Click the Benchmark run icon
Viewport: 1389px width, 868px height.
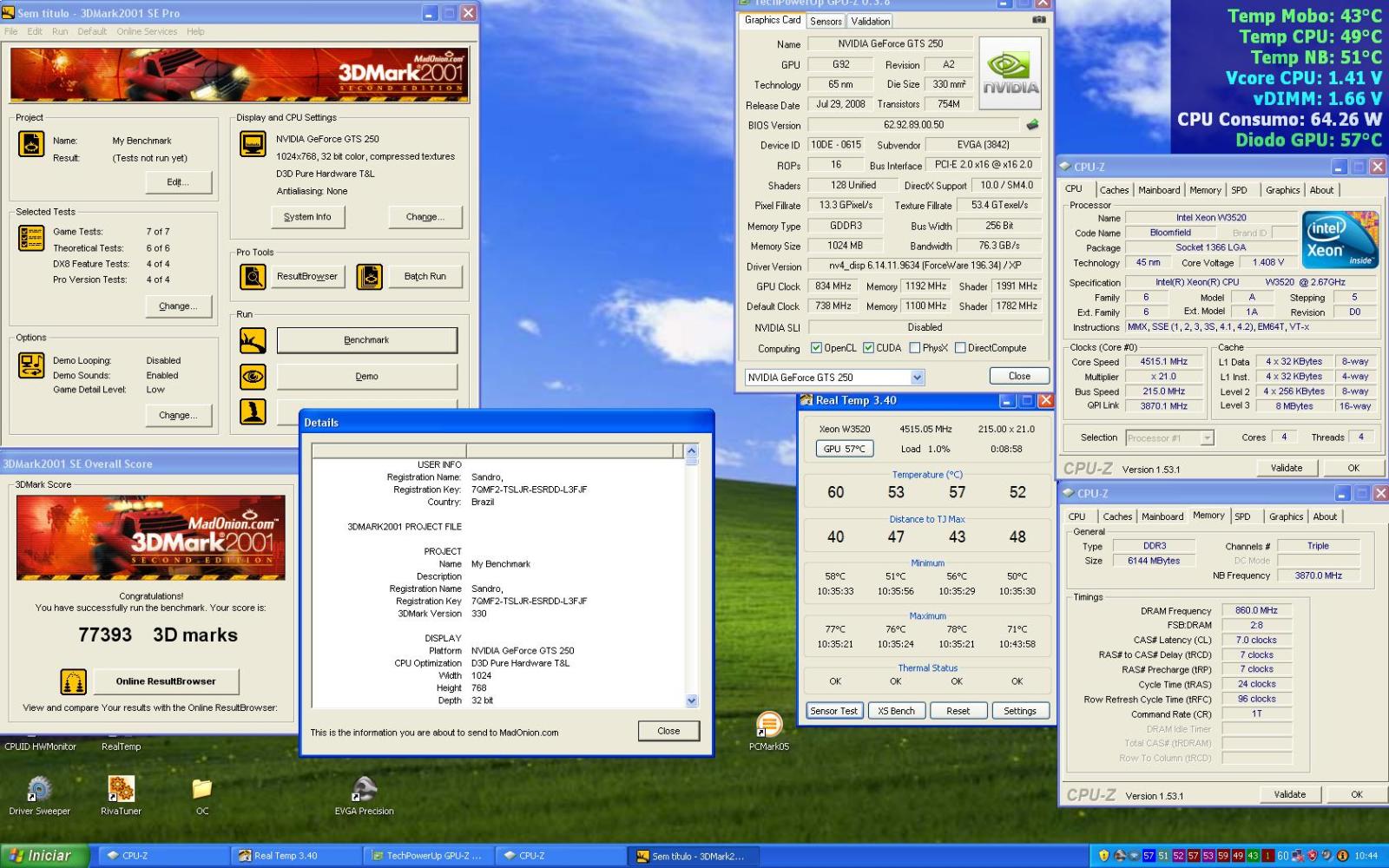pos(253,340)
